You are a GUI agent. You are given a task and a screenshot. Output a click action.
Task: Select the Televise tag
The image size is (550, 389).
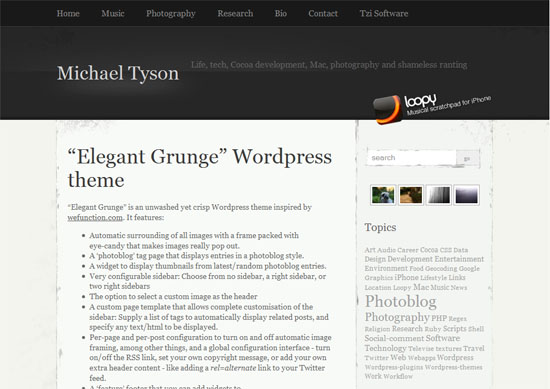(421, 349)
